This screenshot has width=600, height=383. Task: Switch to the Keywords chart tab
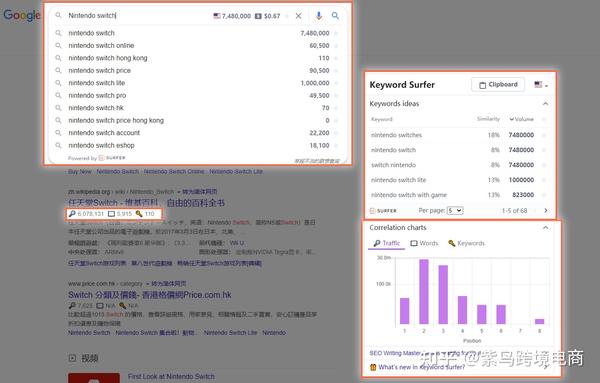pyautogui.click(x=466, y=243)
